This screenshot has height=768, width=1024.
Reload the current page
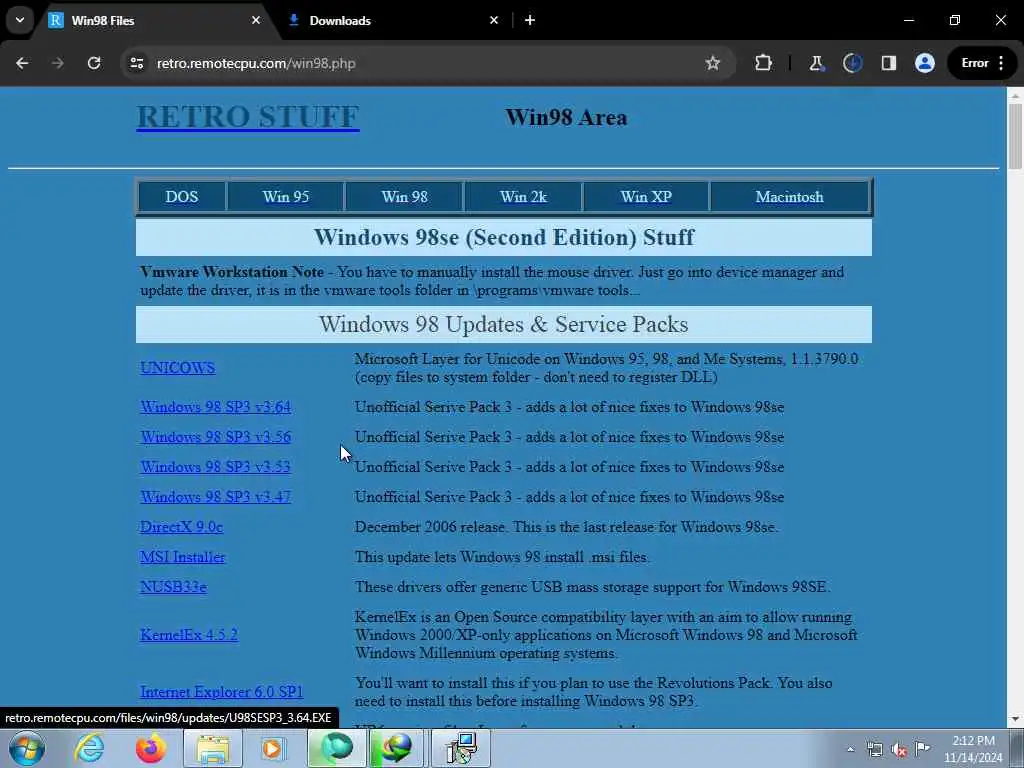coord(94,63)
